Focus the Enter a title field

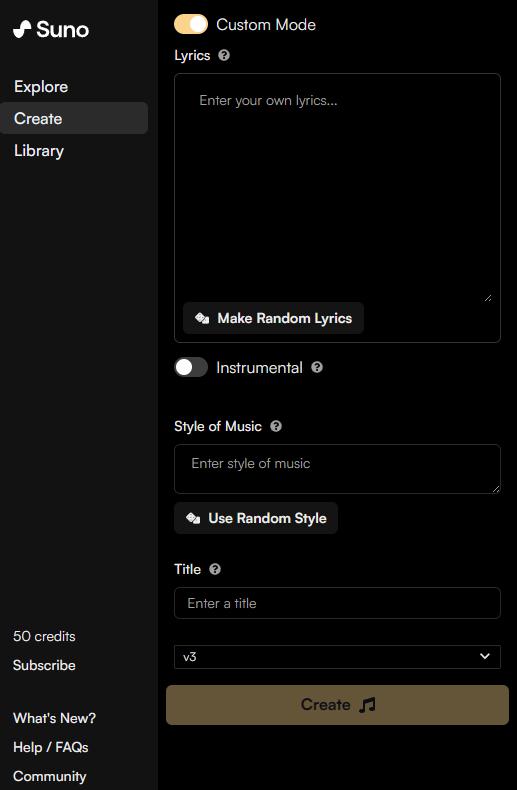click(x=337, y=603)
